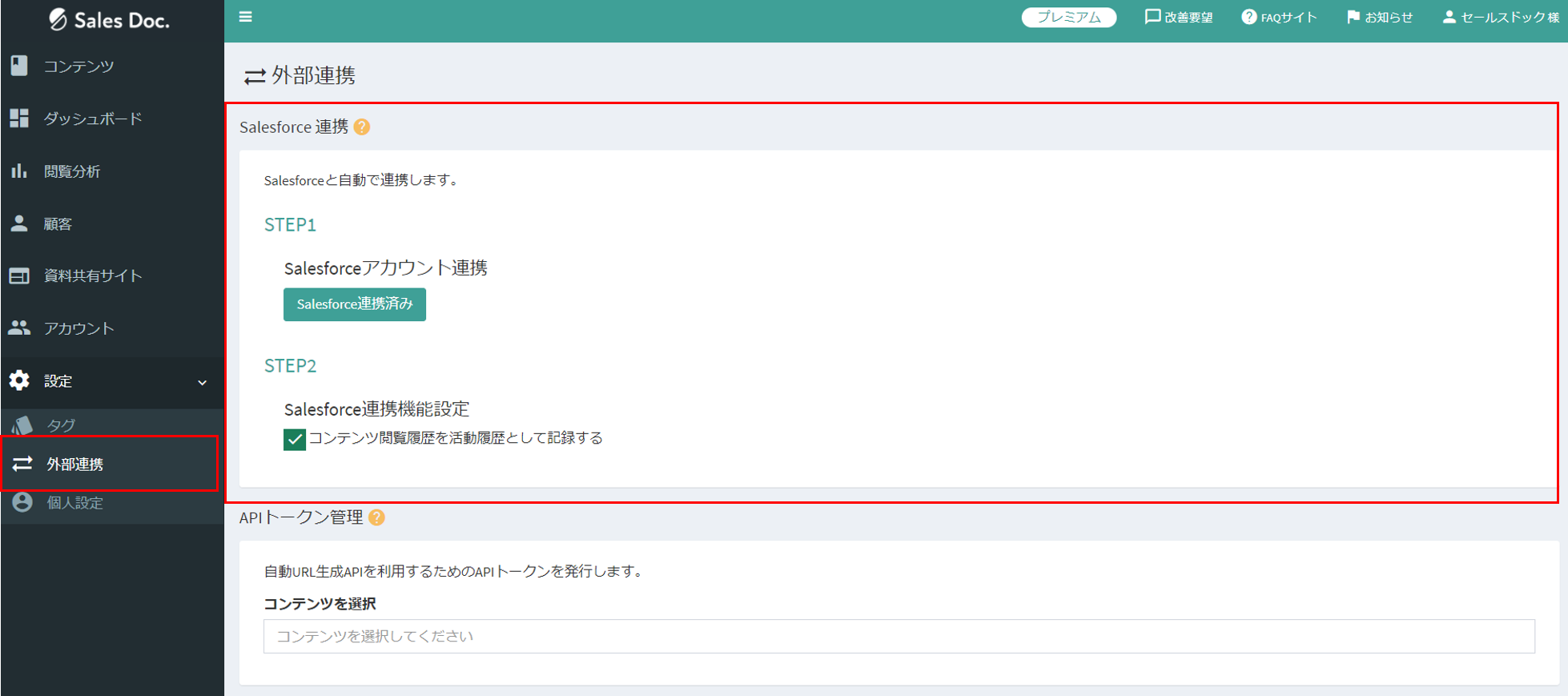Image resolution: width=1568 pixels, height=696 pixels.
Task: Click the 設定 gear icon
Action: [x=19, y=380]
